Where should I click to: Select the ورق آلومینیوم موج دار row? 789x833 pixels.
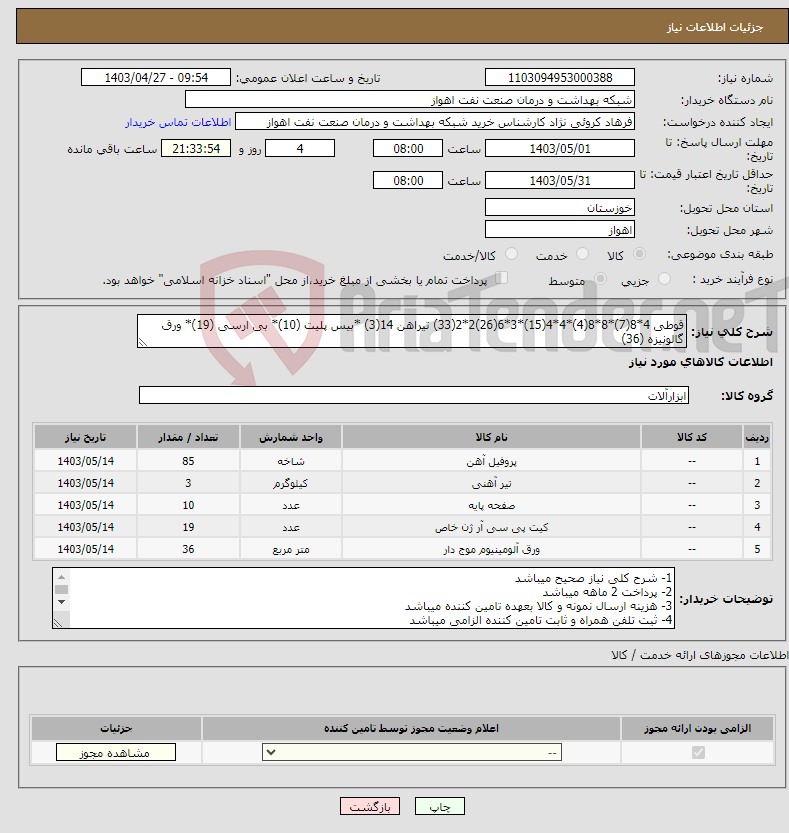[402, 549]
